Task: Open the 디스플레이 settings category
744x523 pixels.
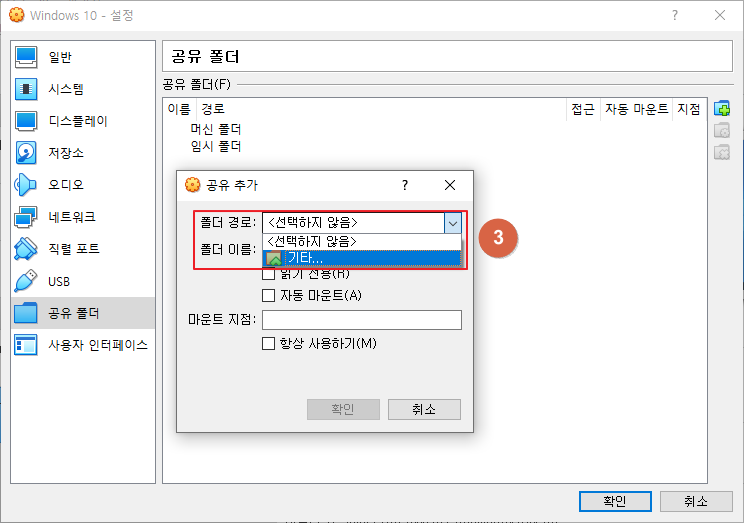Action: click(83, 121)
